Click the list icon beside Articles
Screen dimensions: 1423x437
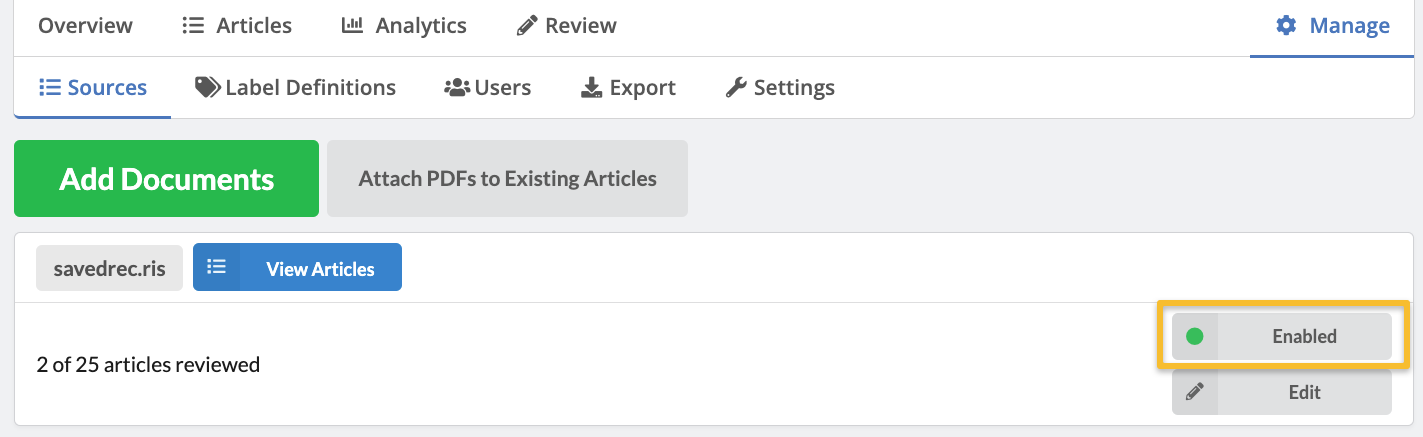click(193, 26)
